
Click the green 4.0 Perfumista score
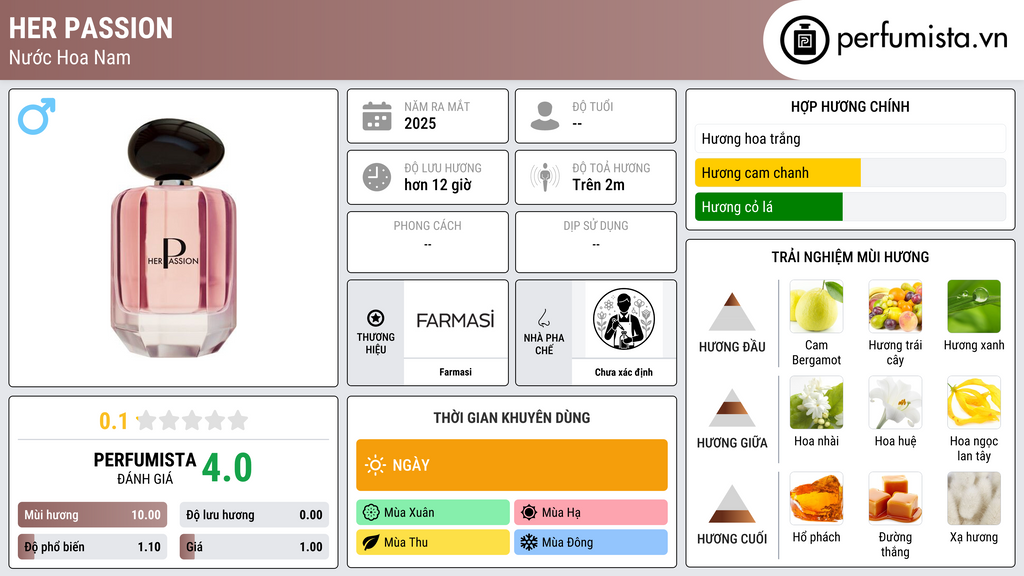227,468
